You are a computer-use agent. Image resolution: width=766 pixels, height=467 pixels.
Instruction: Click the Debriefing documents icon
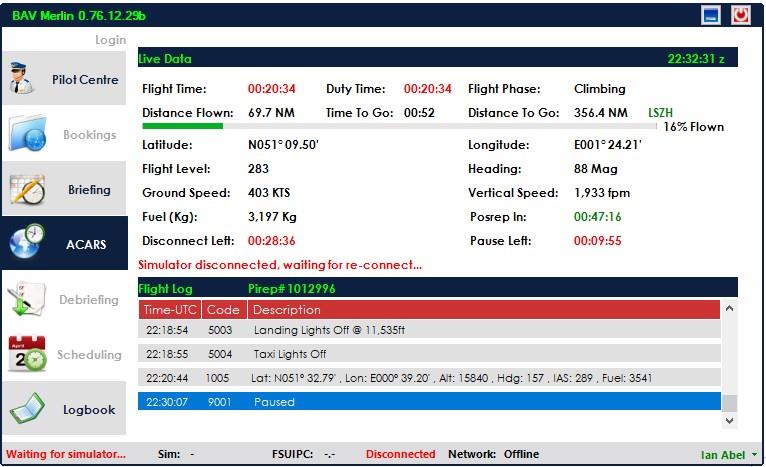[27, 298]
